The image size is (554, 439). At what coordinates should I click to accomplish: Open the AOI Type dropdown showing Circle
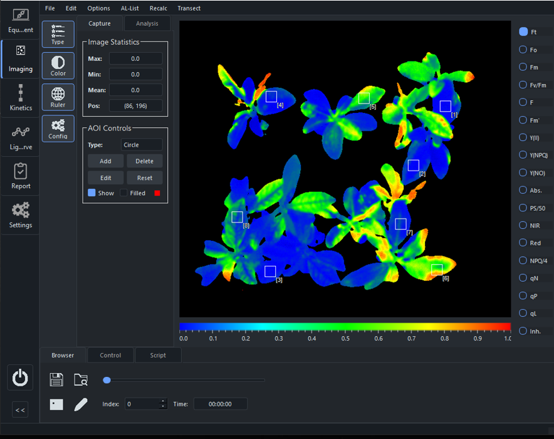click(142, 145)
